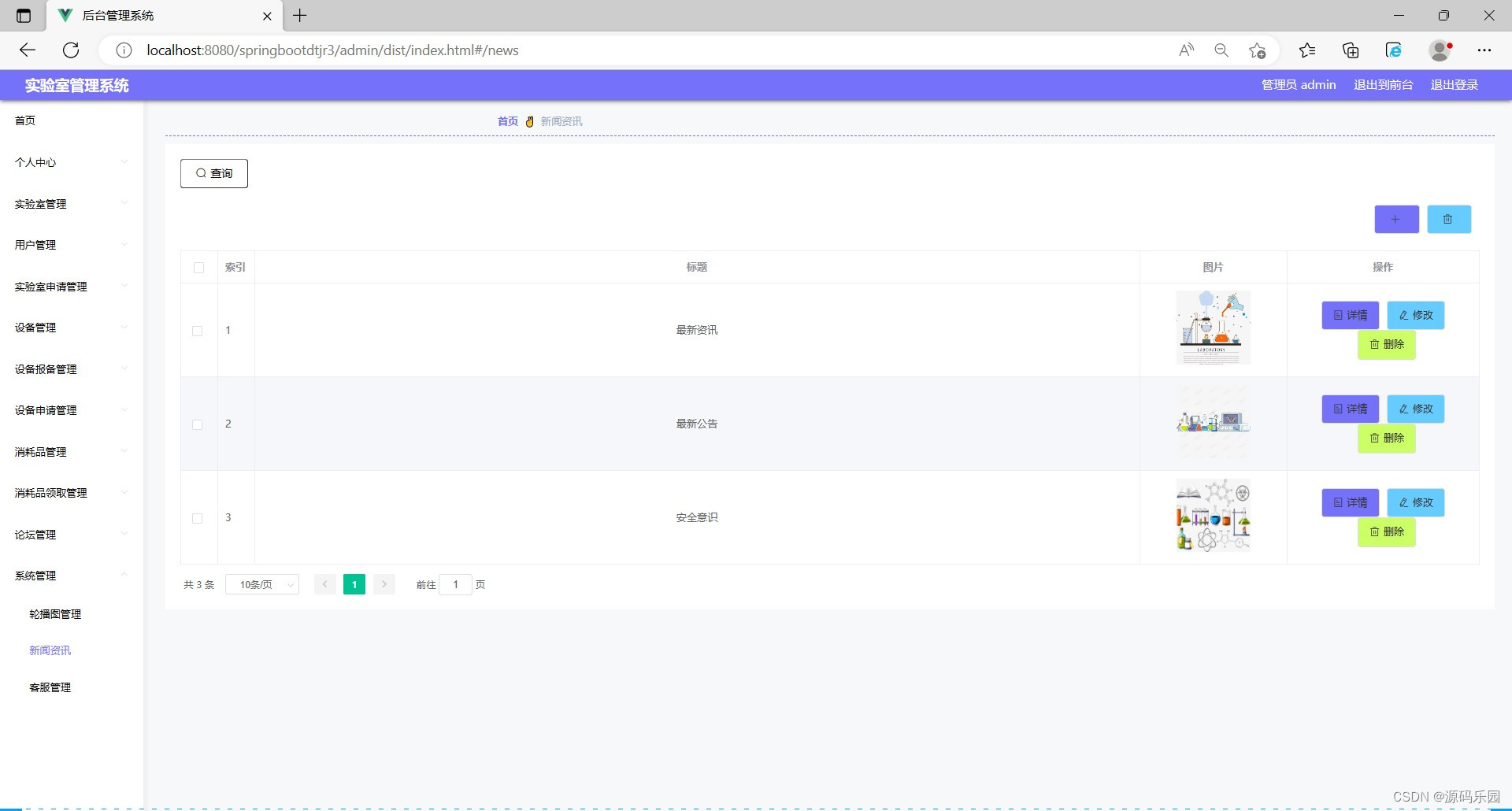
Task: Collapse the 系统管理 sidebar section
Action: coord(69,576)
